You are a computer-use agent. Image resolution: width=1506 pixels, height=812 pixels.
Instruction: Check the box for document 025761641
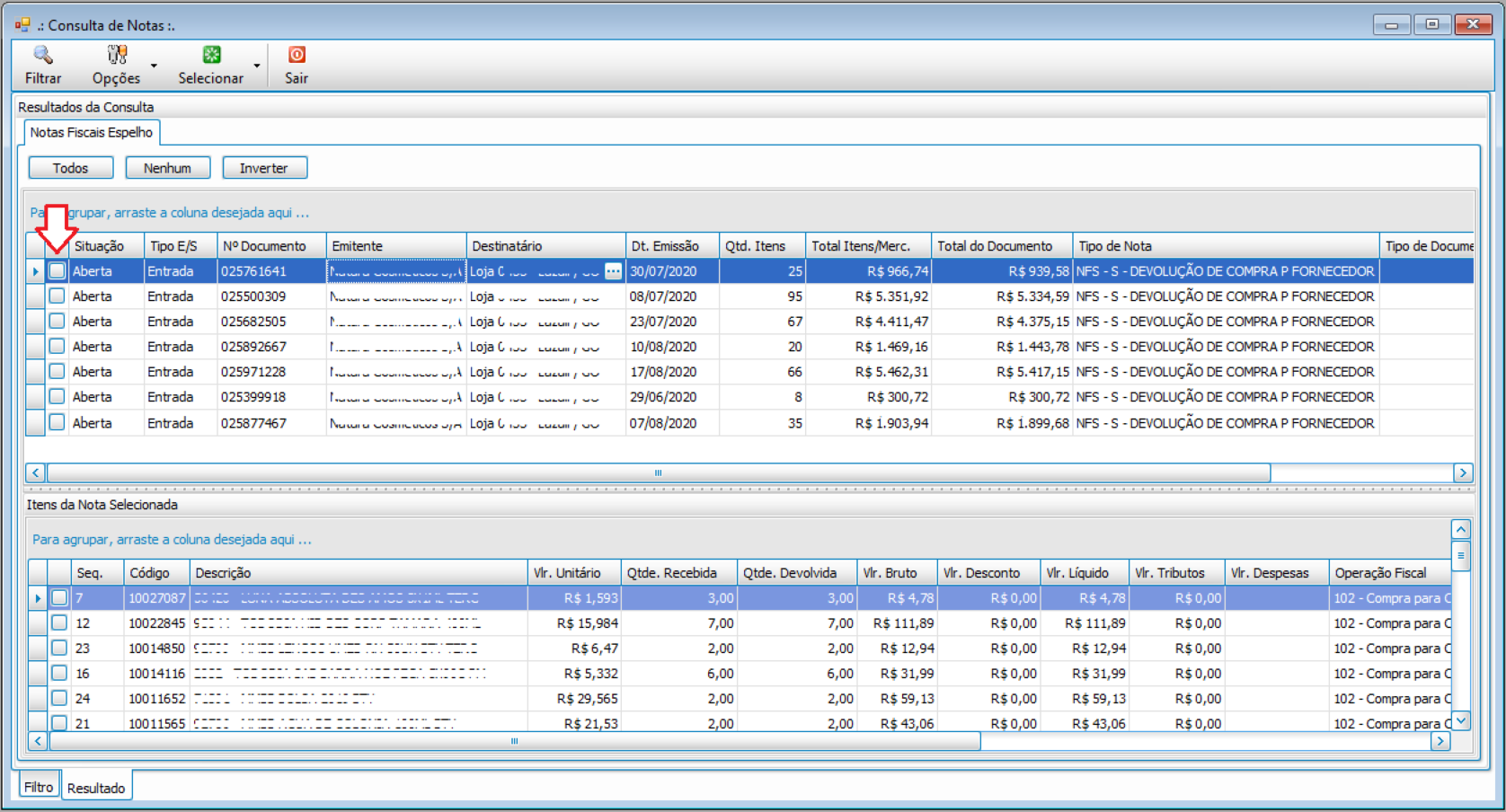click(57, 270)
